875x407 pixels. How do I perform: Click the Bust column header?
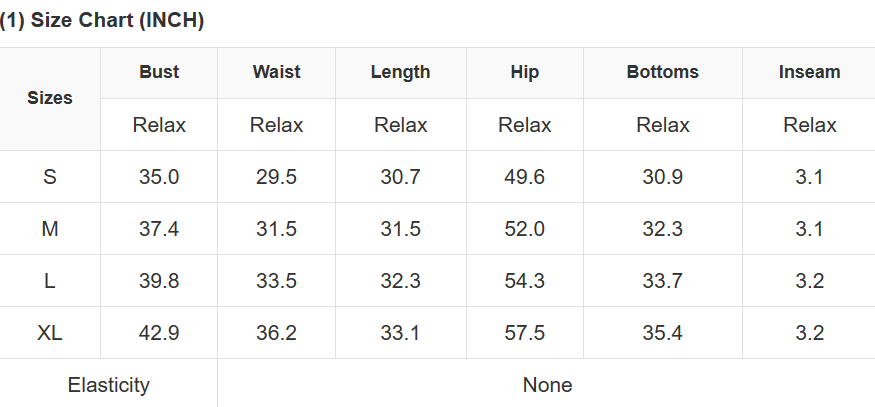coord(159,72)
